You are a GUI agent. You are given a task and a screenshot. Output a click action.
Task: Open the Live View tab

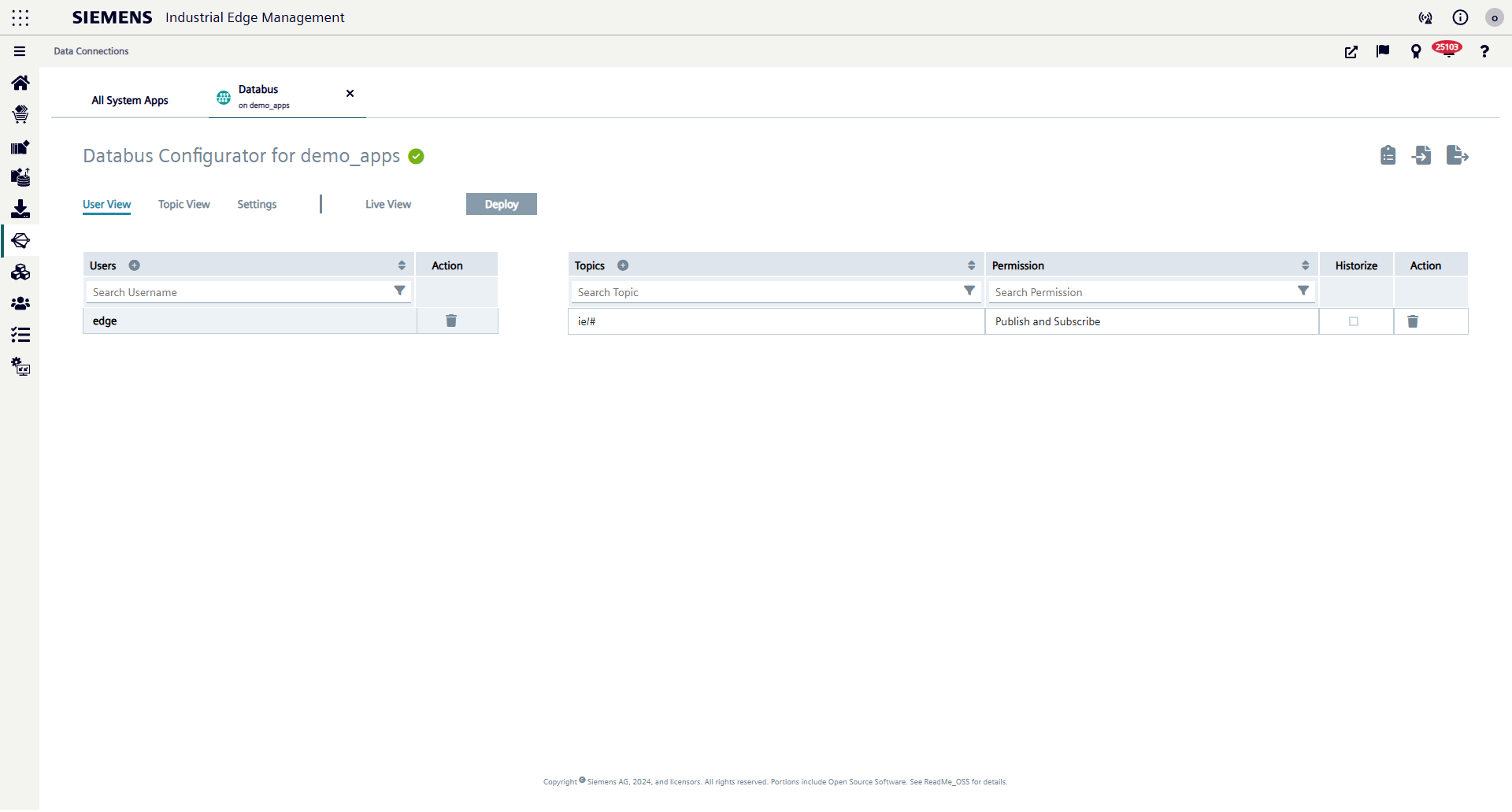click(x=387, y=204)
